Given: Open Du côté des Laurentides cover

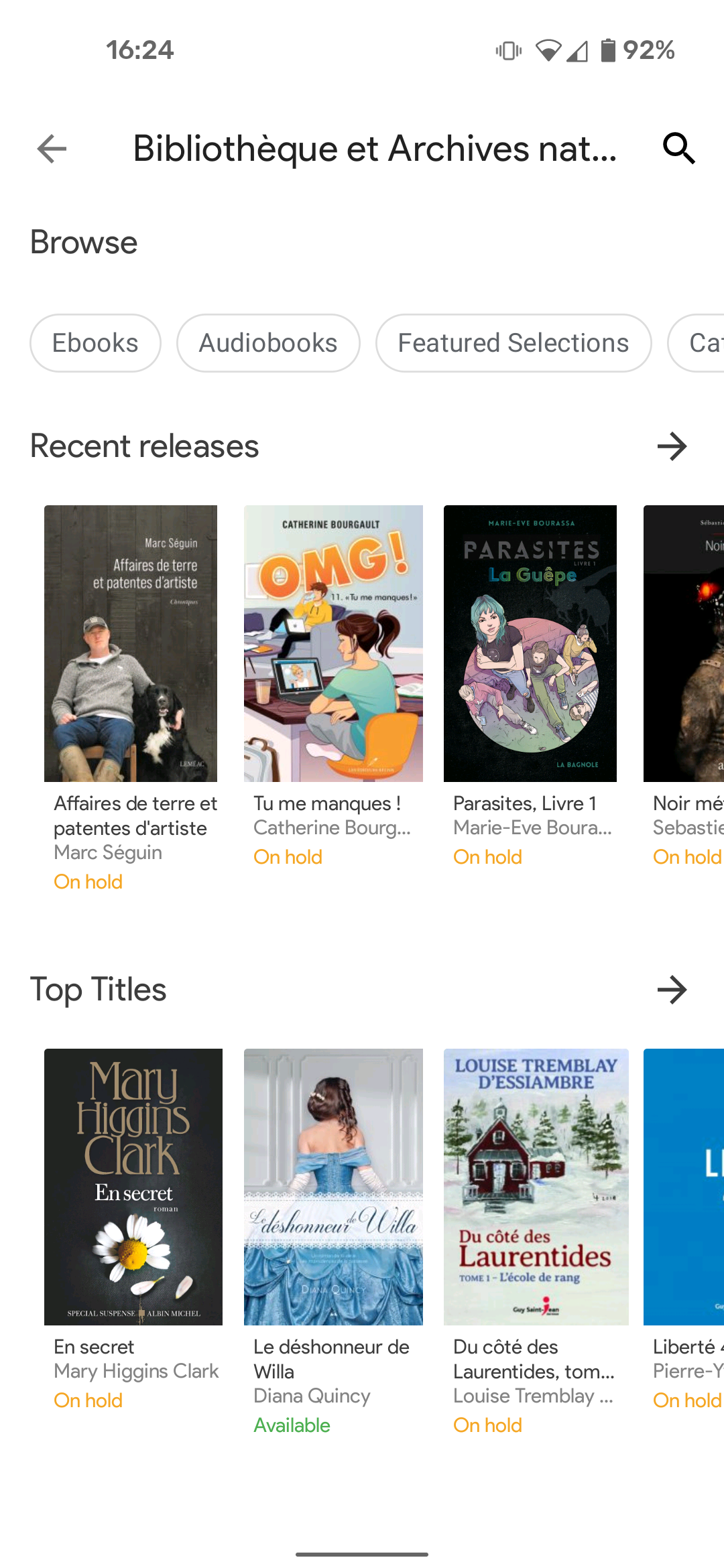Looking at the screenshot, I should click(x=536, y=1187).
